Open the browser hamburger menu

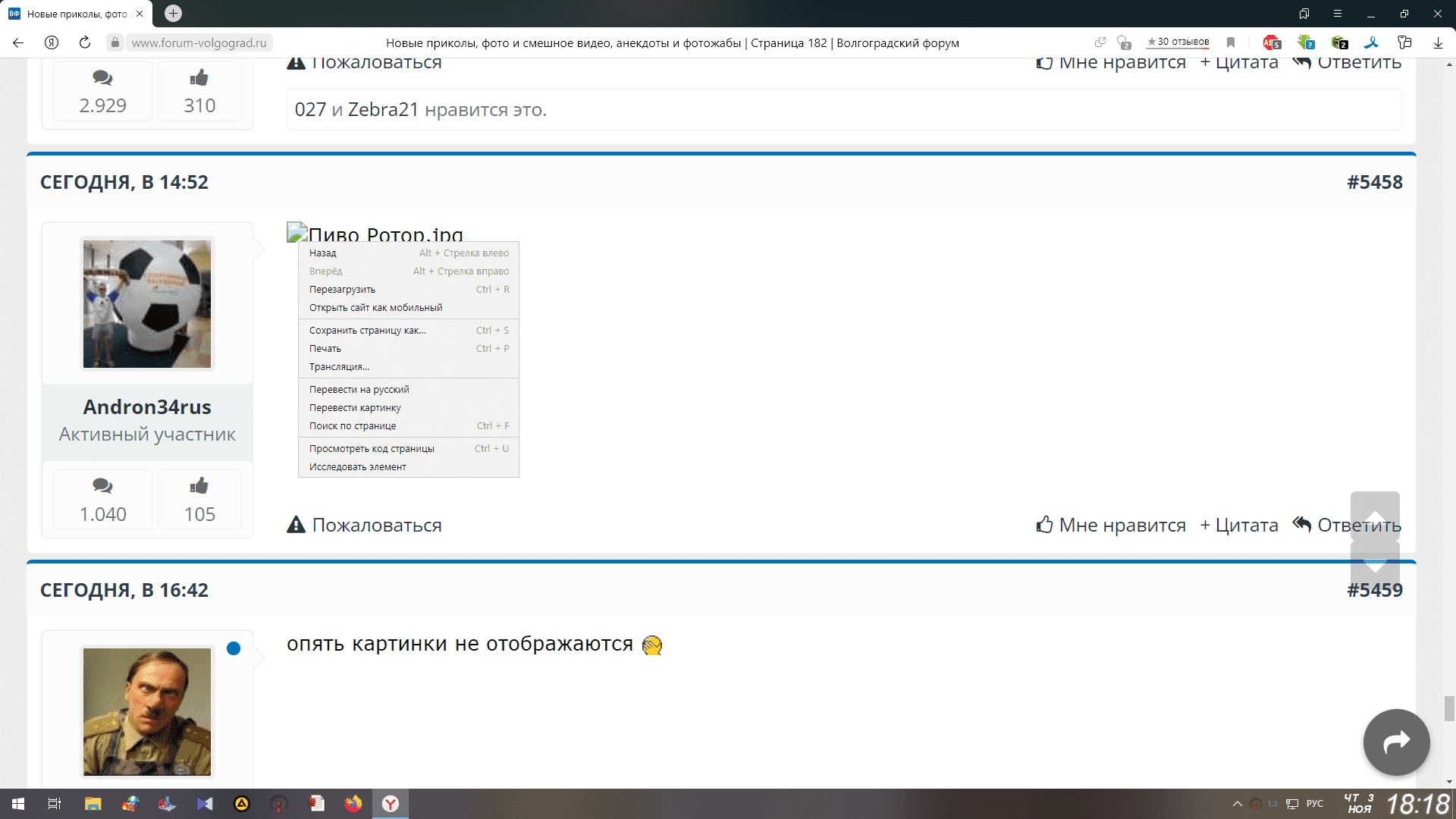coord(1338,14)
